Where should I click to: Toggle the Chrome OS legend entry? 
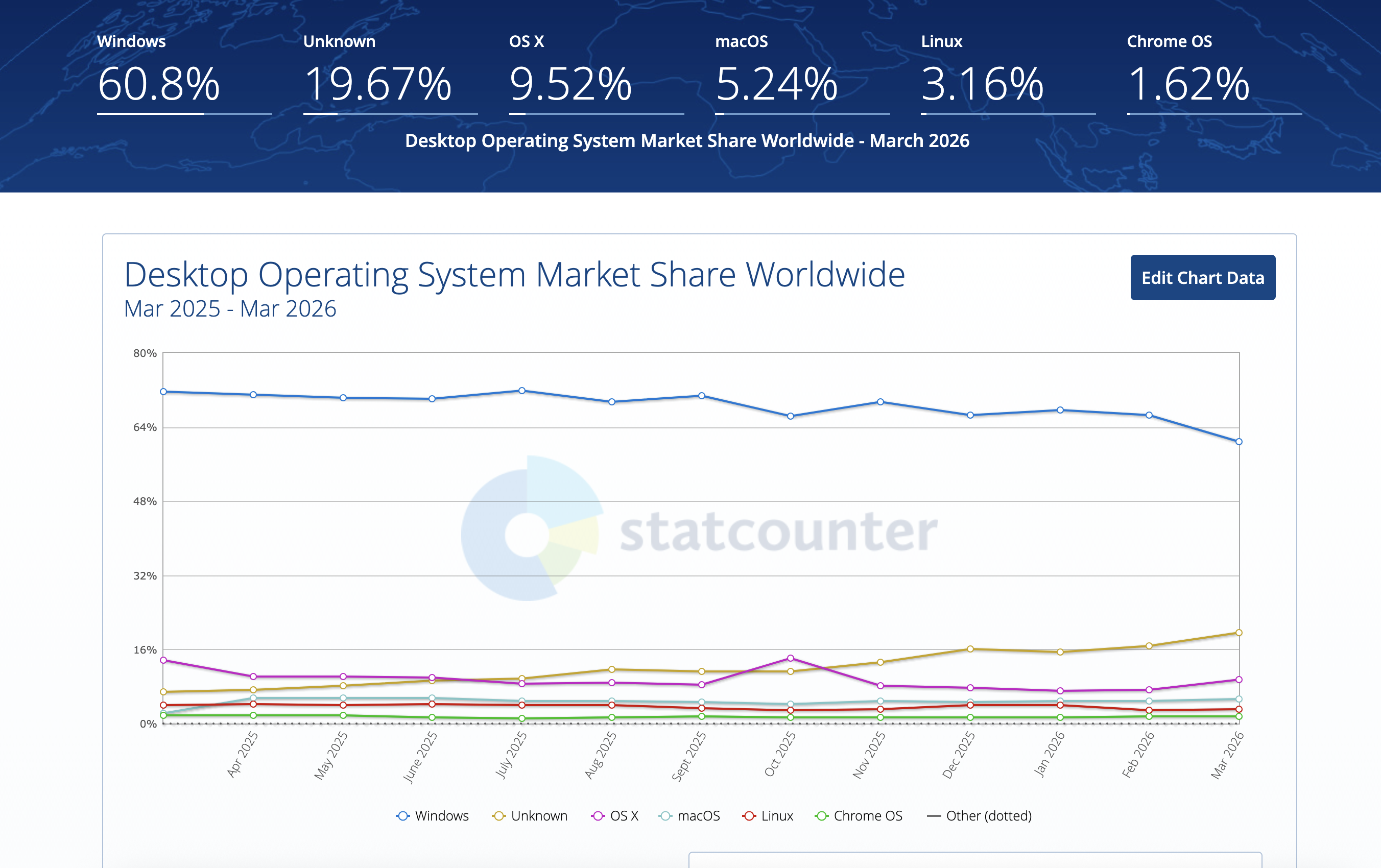tap(858, 816)
